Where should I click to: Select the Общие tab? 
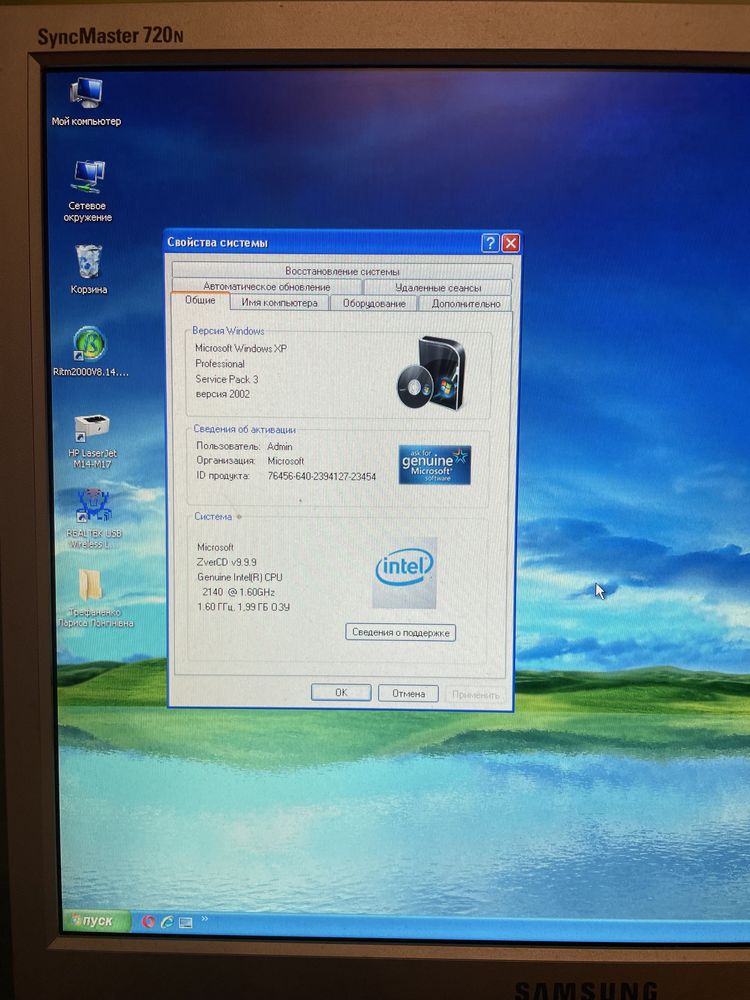[200, 300]
